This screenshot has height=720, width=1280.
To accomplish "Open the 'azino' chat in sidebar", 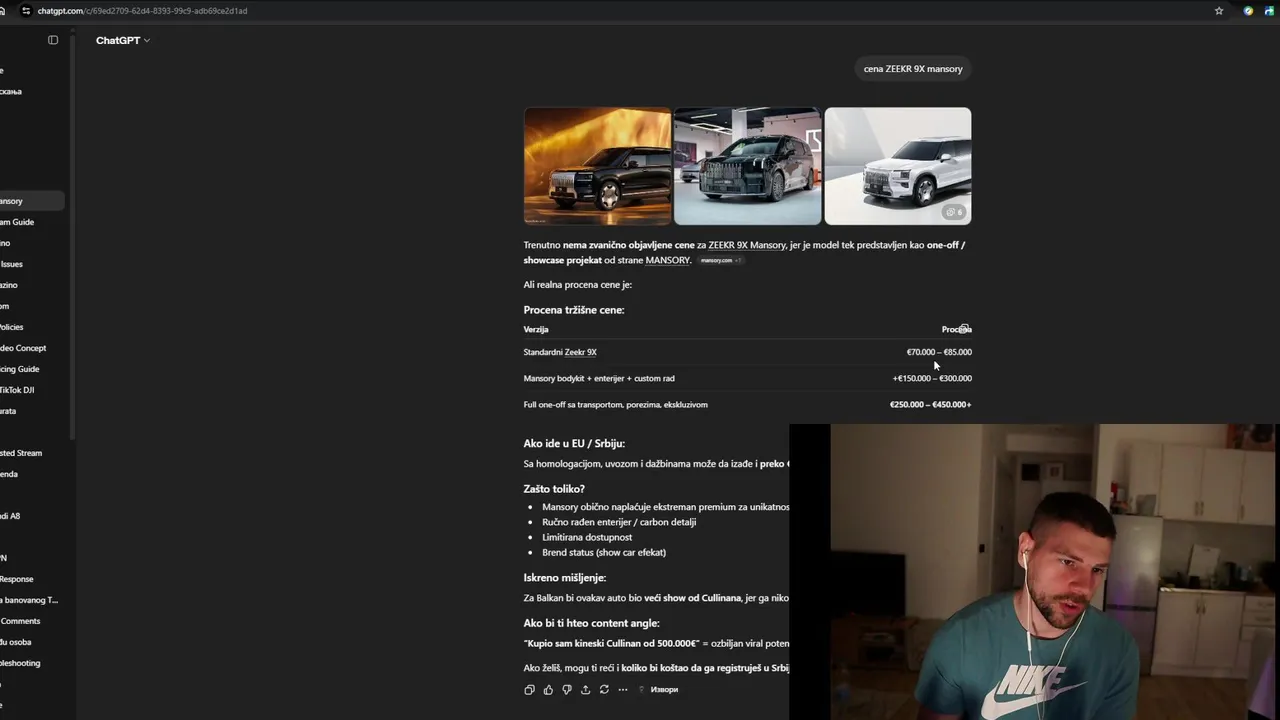I will pos(30,285).
